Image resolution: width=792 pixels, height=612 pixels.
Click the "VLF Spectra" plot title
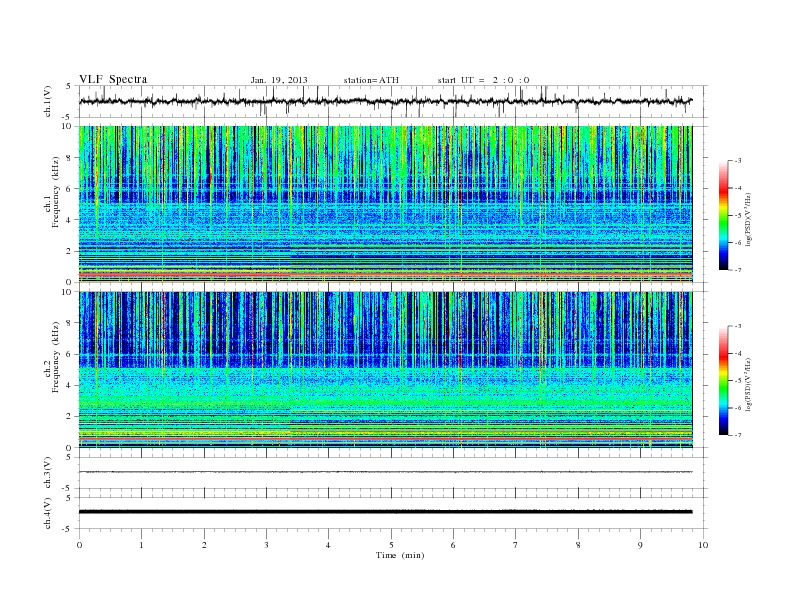pos(113,79)
